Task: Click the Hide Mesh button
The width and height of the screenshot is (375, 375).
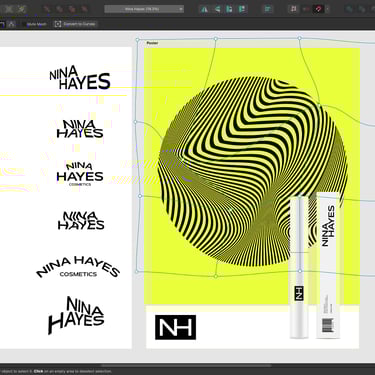Action: click(x=37, y=24)
